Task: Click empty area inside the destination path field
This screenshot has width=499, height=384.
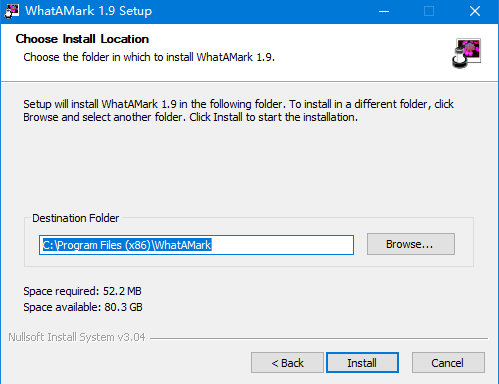Action: [x=283, y=245]
